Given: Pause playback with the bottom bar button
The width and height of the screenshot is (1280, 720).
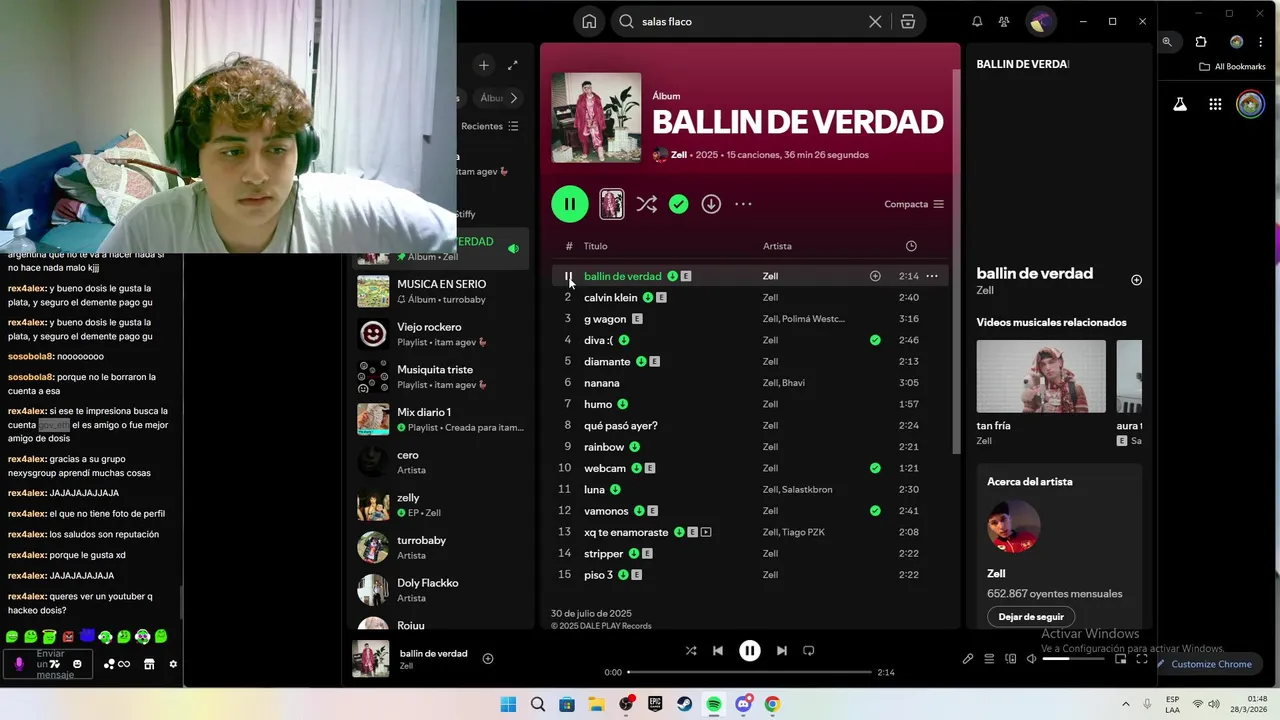Looking at the screenshot, I should pos(750,650).
